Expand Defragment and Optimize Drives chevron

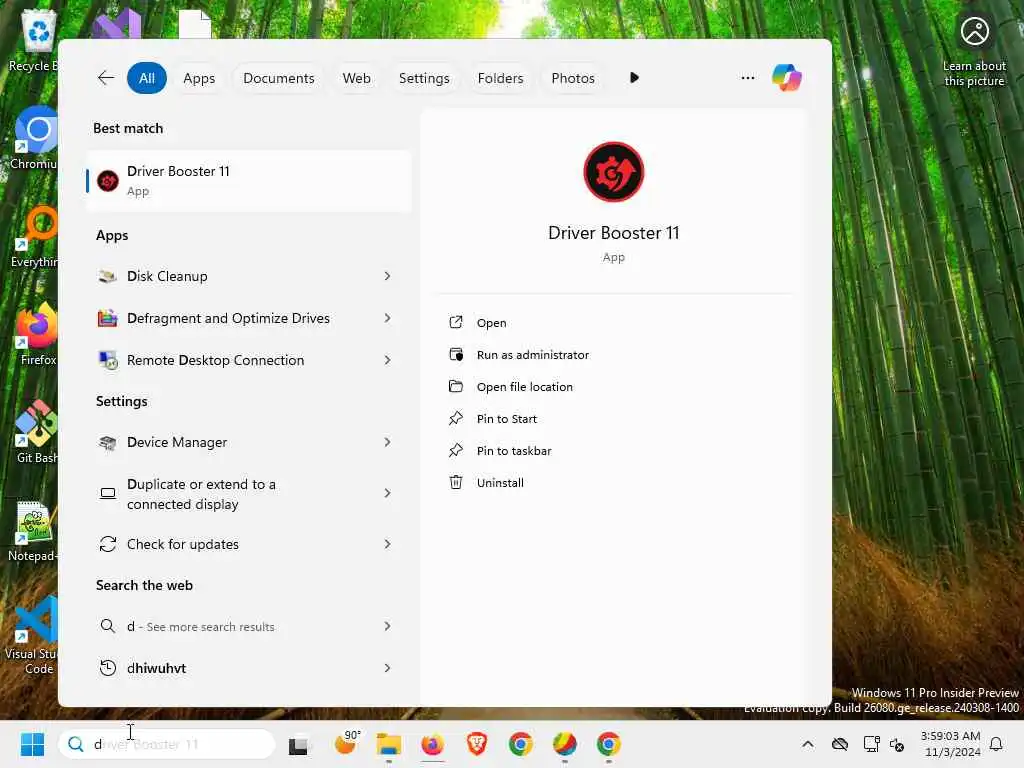point(387,318)
